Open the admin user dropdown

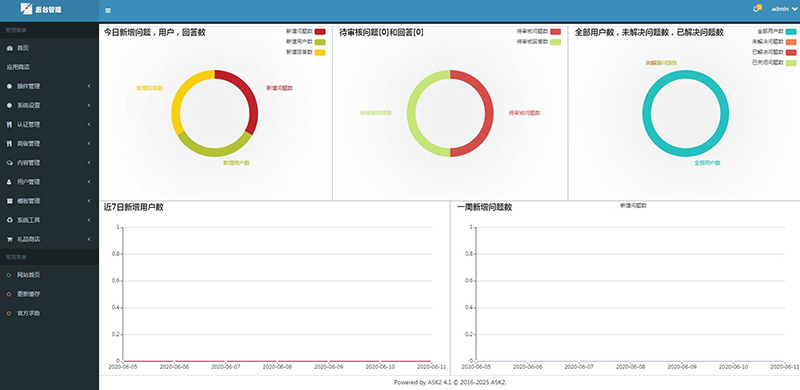(784, 9)
